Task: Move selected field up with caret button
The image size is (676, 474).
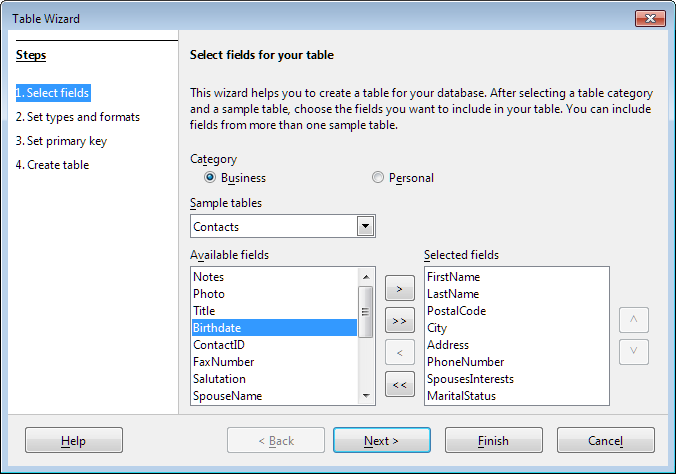Action: [634, 320]
